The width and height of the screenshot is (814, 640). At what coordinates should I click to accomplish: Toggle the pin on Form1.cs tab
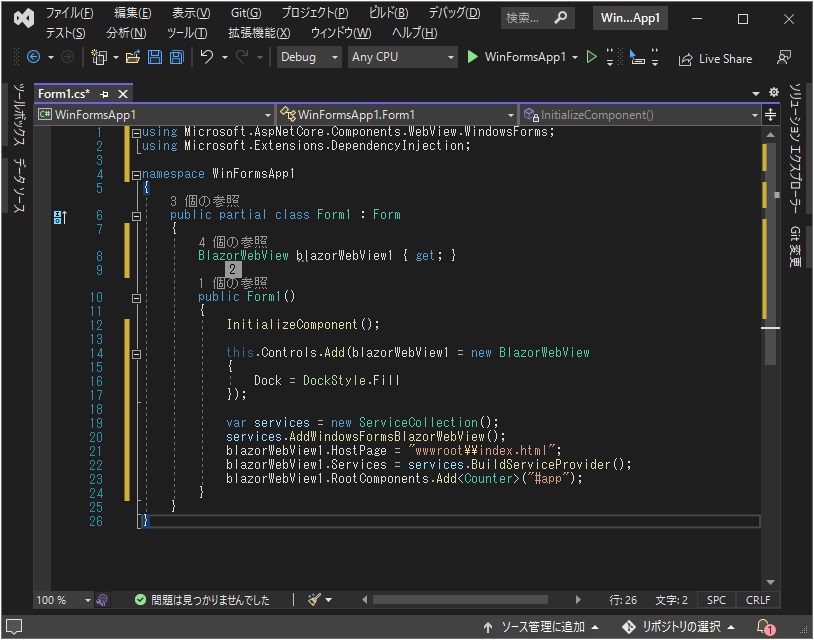105,94
